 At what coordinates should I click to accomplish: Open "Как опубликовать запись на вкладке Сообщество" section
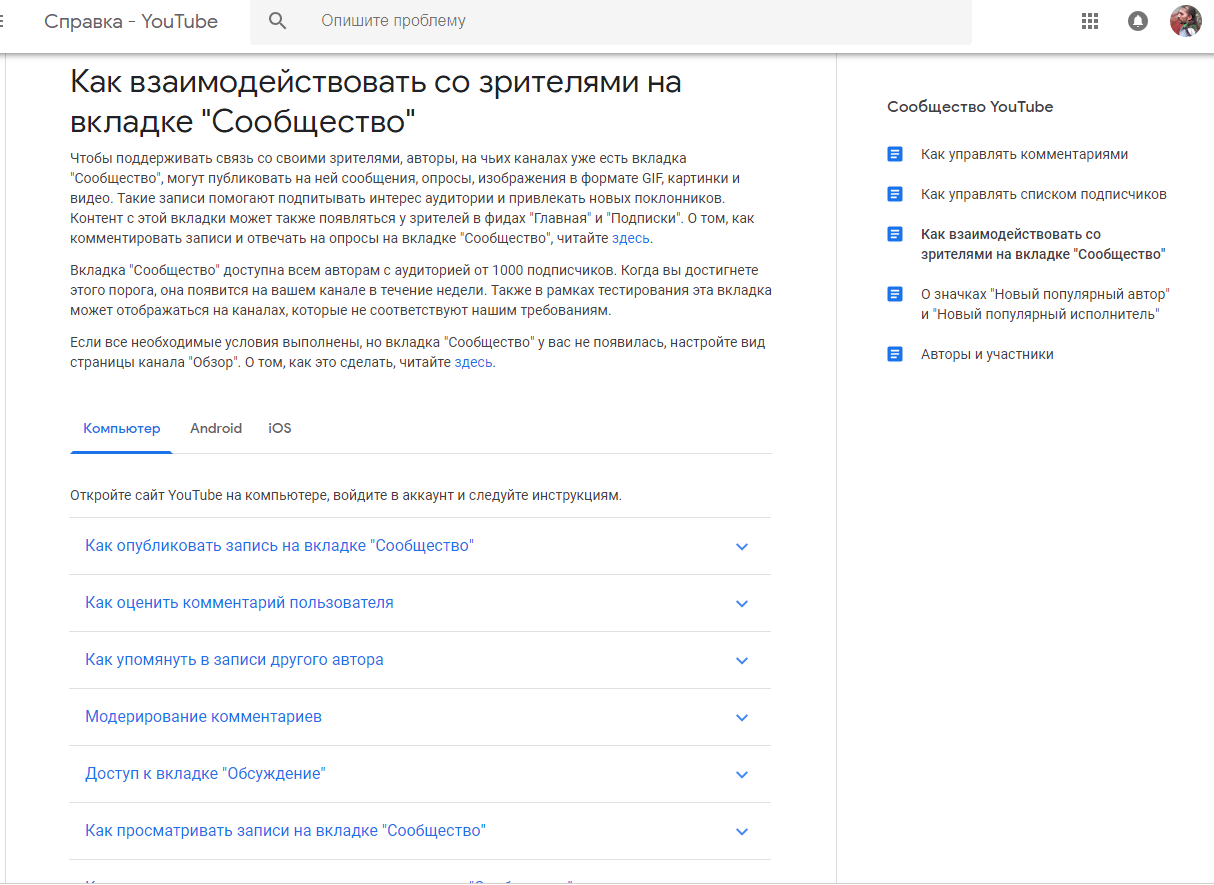point(279,546)
